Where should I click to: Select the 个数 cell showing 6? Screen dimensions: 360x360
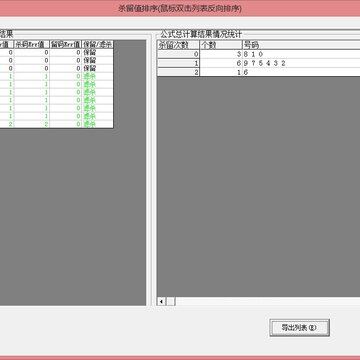coord(221,63)
